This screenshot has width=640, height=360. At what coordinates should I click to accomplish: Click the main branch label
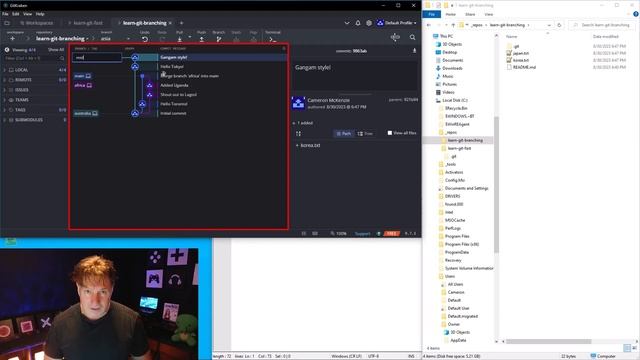(83, 76)
